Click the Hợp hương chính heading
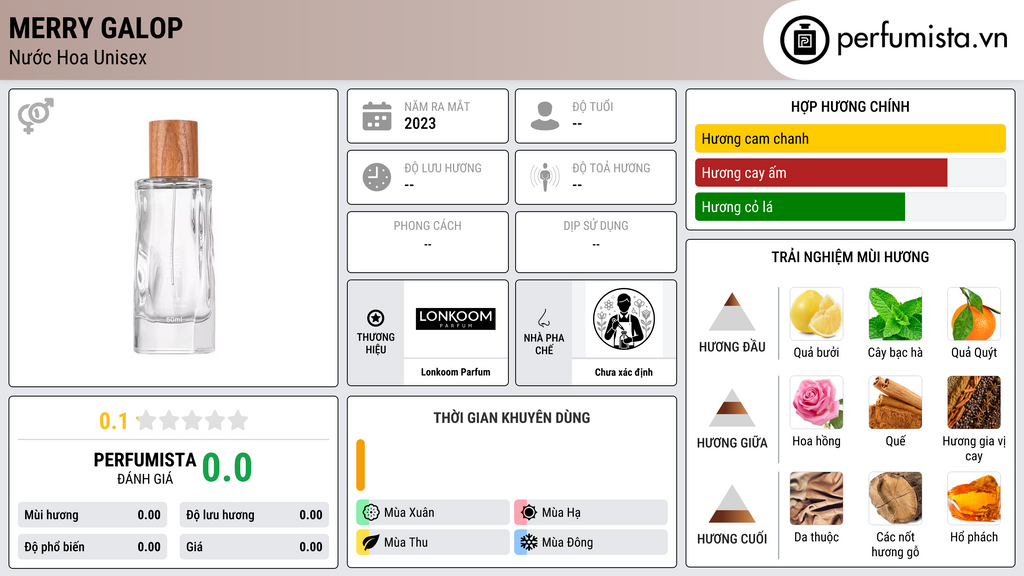 coord(850,106)
